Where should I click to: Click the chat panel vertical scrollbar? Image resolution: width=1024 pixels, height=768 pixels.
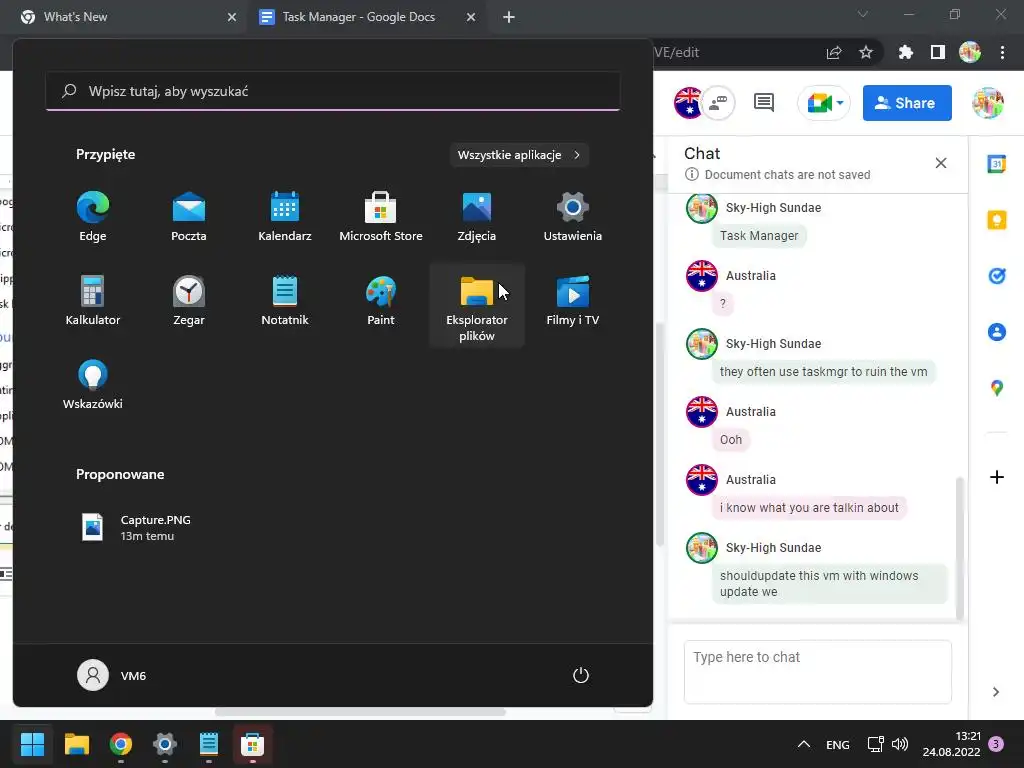tap(959, 548)
